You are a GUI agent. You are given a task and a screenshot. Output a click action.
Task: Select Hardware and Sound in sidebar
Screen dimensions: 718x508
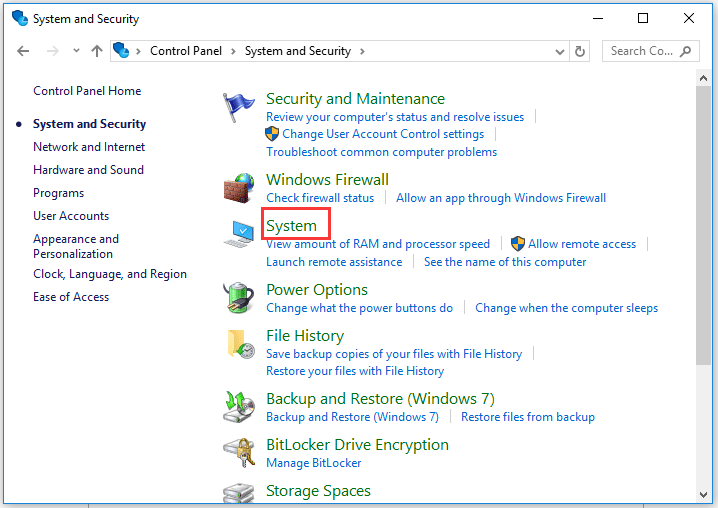point(88,170)
